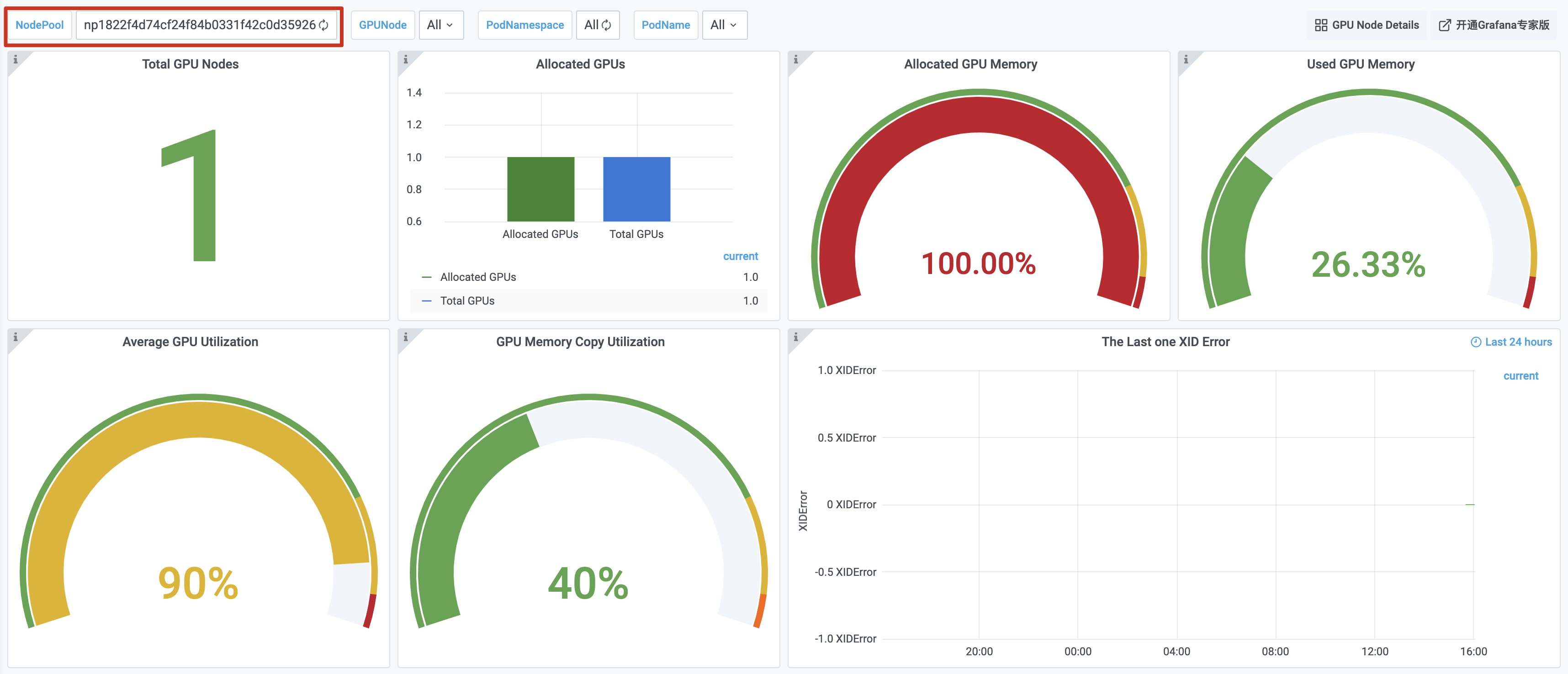1568x674 pixels.
Task: Sort legend by current column header
Action: pos(740,256)
